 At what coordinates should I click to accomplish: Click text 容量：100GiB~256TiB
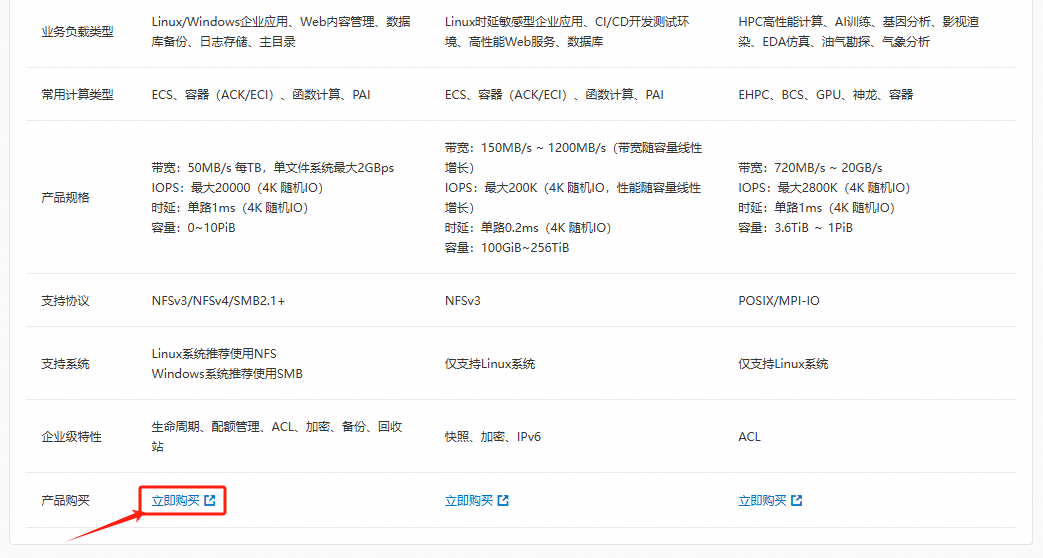(507, 247)
